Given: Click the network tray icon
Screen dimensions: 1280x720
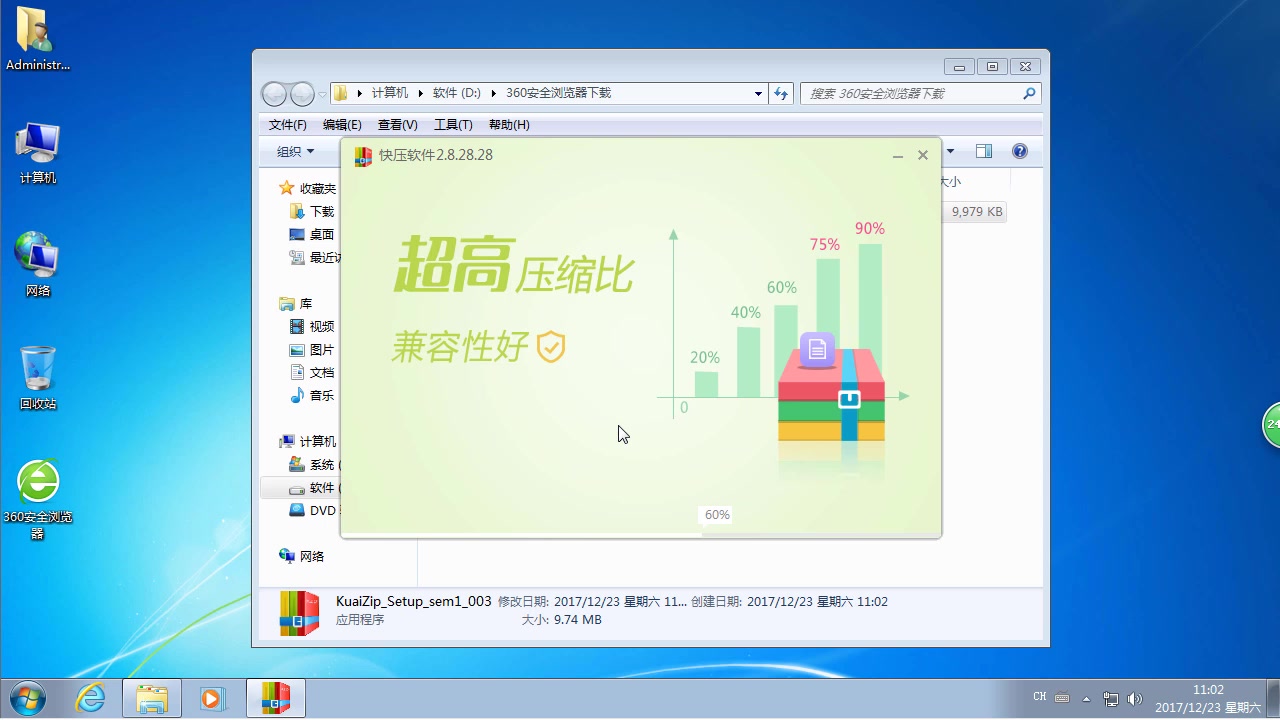Looking at the screenshot, I should point(1111,698).
